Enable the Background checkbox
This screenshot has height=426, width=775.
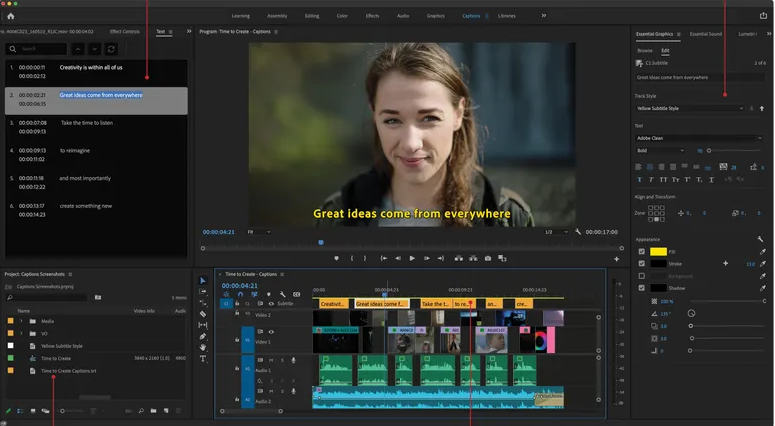(642, 276)
